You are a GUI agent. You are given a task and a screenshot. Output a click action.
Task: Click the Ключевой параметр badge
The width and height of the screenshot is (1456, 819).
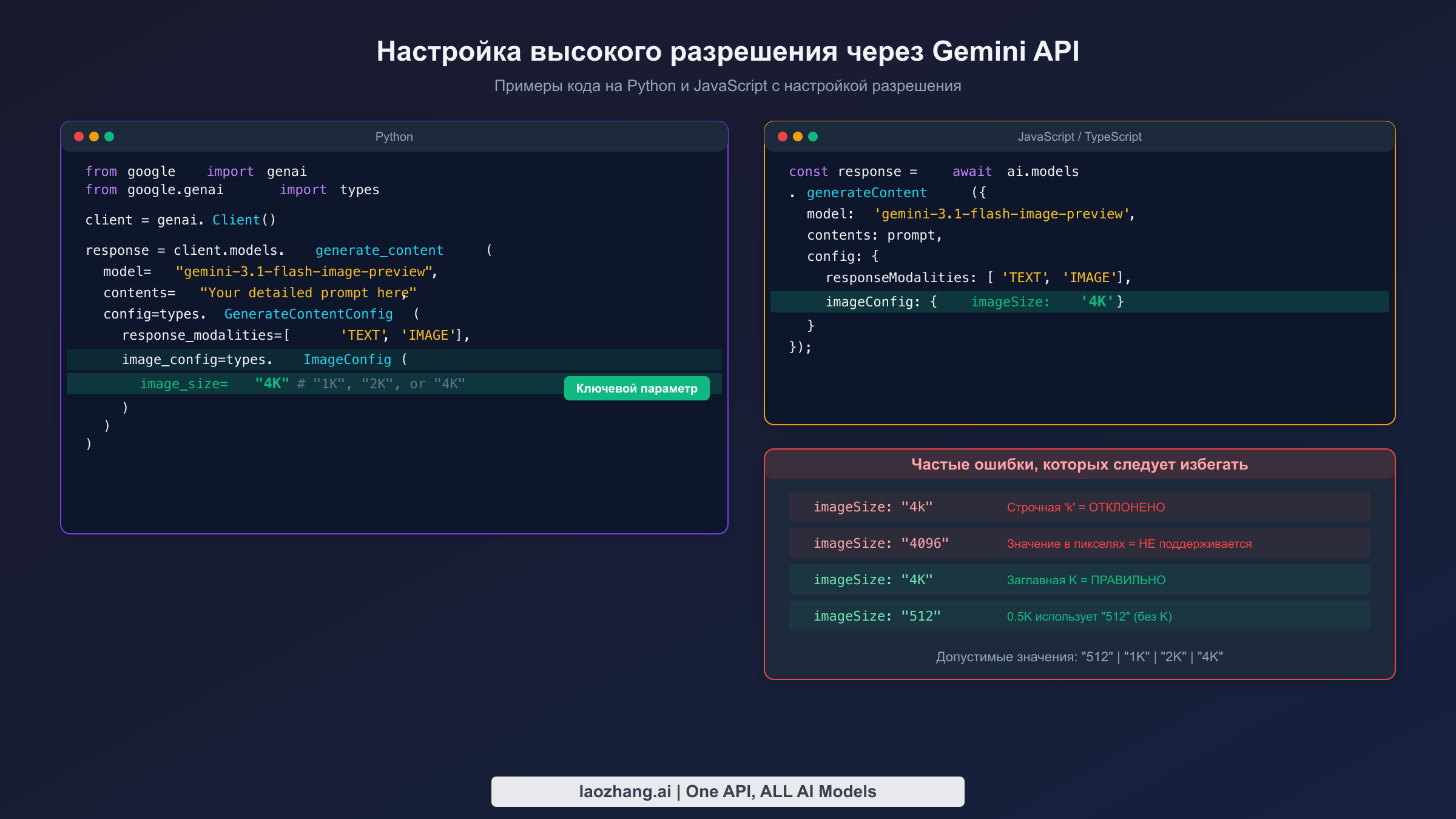click(x=637, y=388)
